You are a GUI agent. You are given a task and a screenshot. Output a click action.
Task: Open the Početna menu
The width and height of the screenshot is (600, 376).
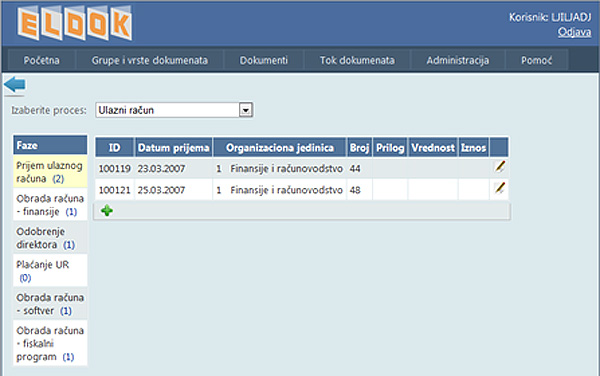[x=41, y=60]
